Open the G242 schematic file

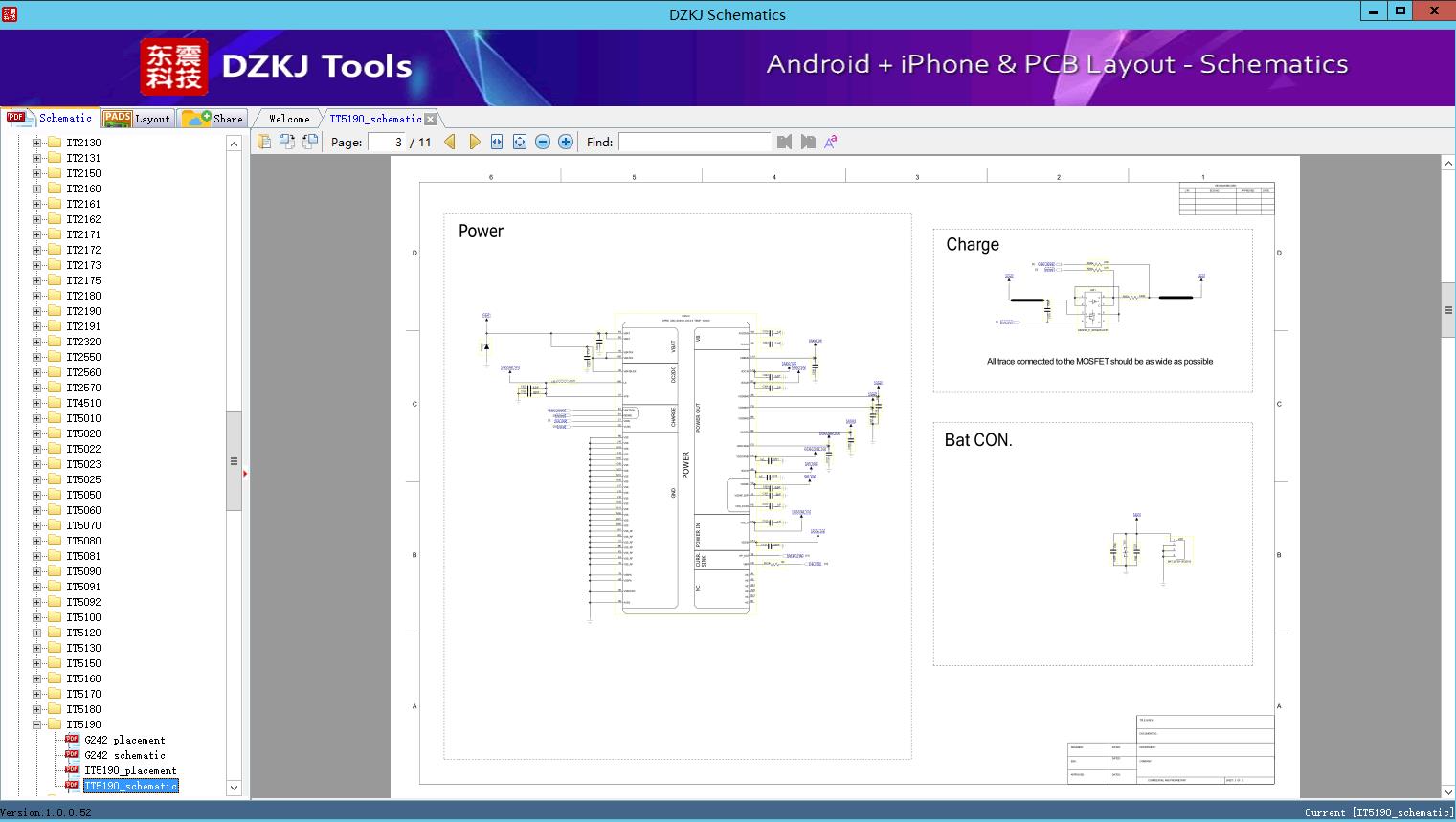(x=124, y=755)
